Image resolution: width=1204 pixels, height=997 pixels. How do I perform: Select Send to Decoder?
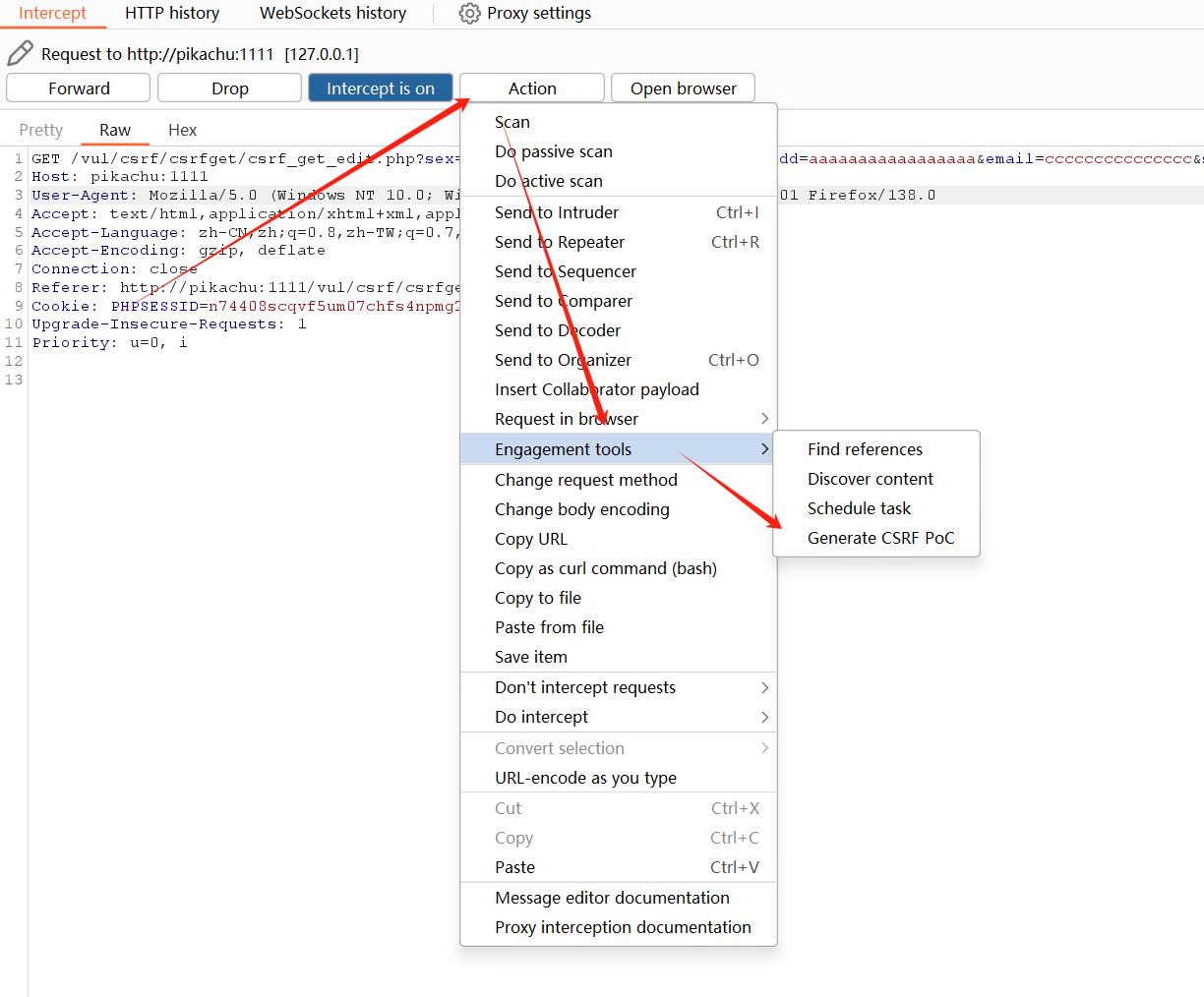(x=619, y=330)
